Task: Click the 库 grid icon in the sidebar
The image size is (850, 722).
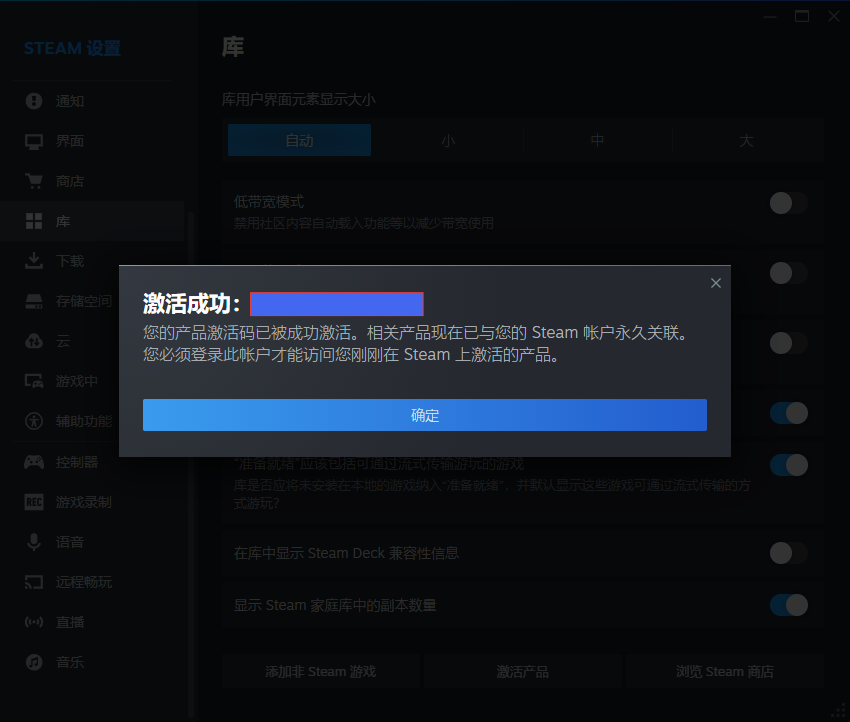Action: click(34, 221)
